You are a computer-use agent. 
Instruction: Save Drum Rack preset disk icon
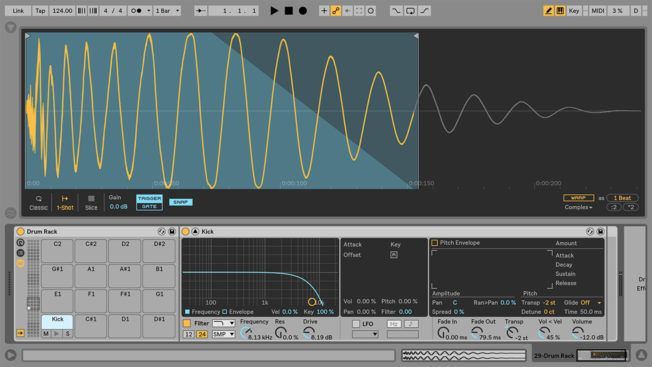tap(172, 232)
